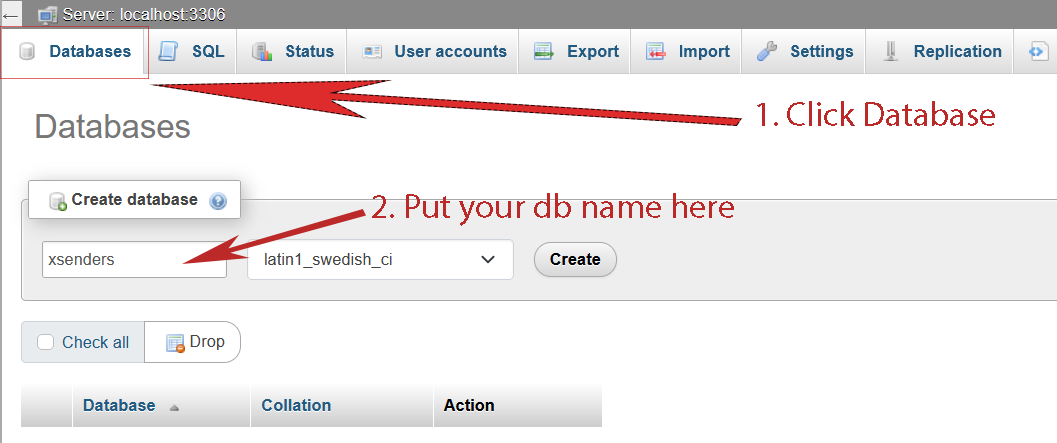Collapse navigation panel with left arrow
The image size is (1057, 443).
coord(12,16)
